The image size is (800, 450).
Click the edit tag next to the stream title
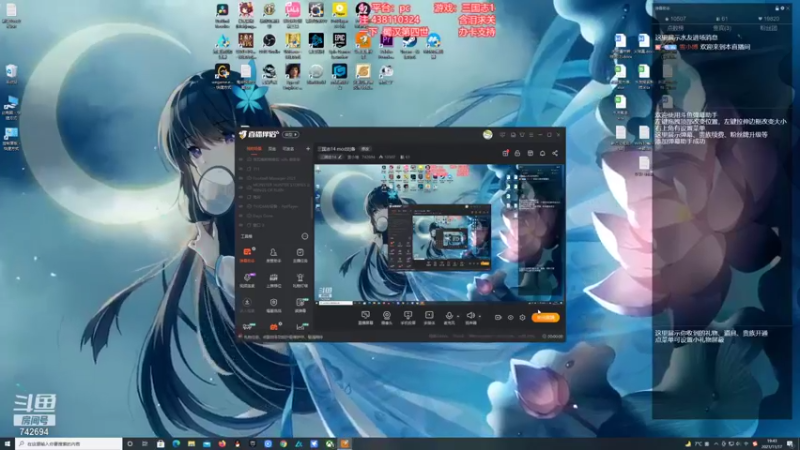tap(365, 149)
